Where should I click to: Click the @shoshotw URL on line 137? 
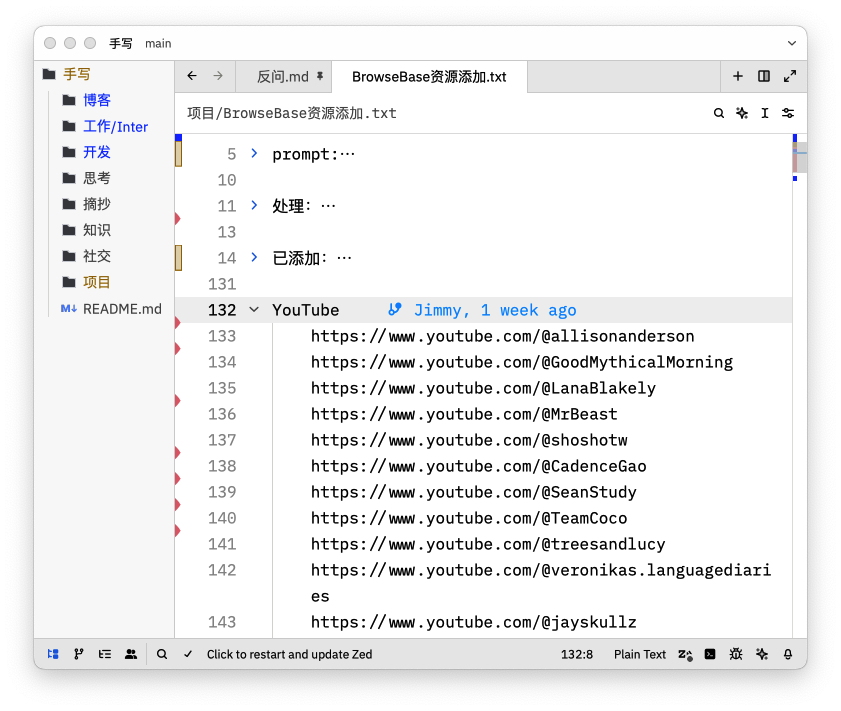[469, 440]
